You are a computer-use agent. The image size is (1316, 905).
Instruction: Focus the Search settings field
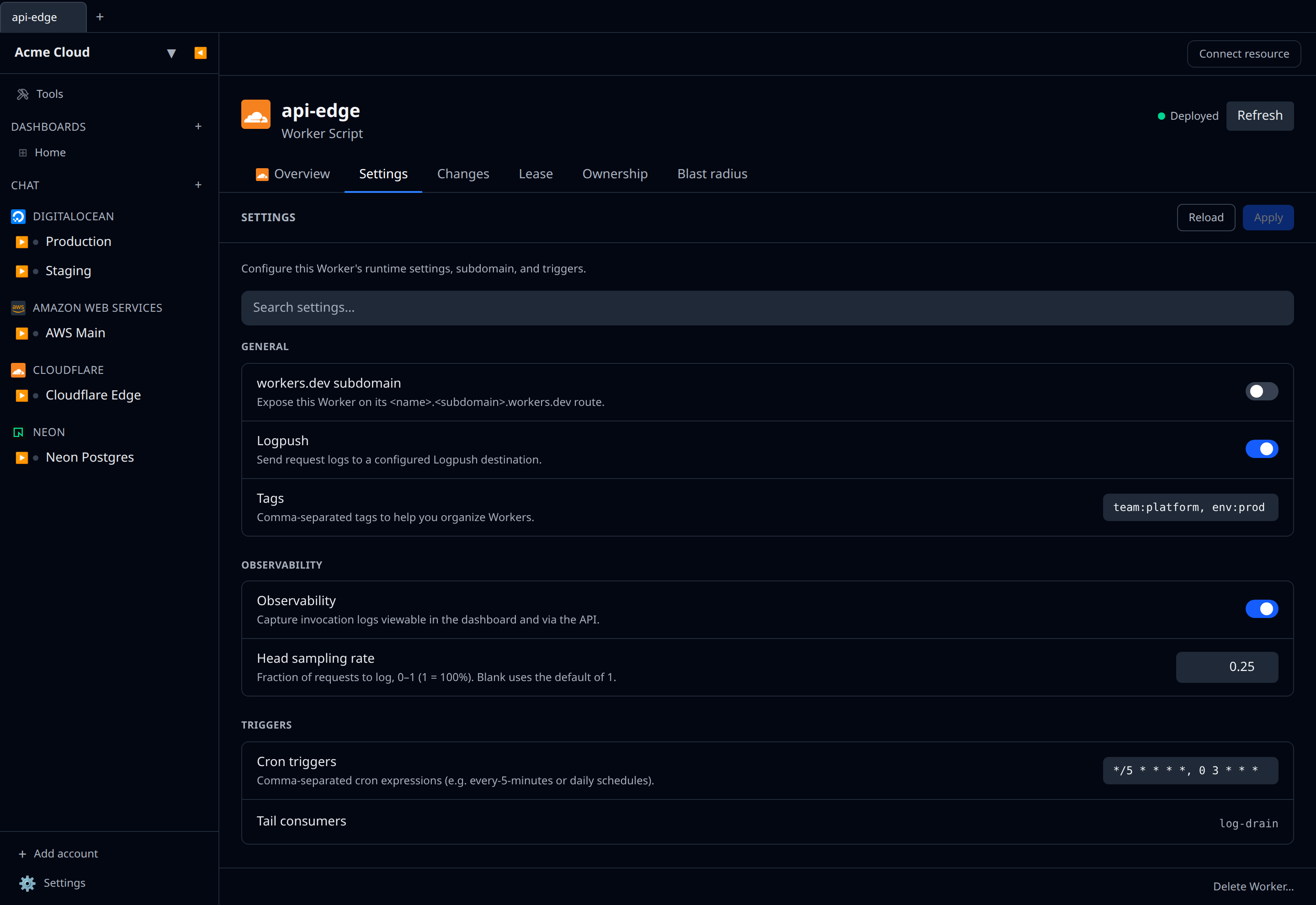coord(767,308)
